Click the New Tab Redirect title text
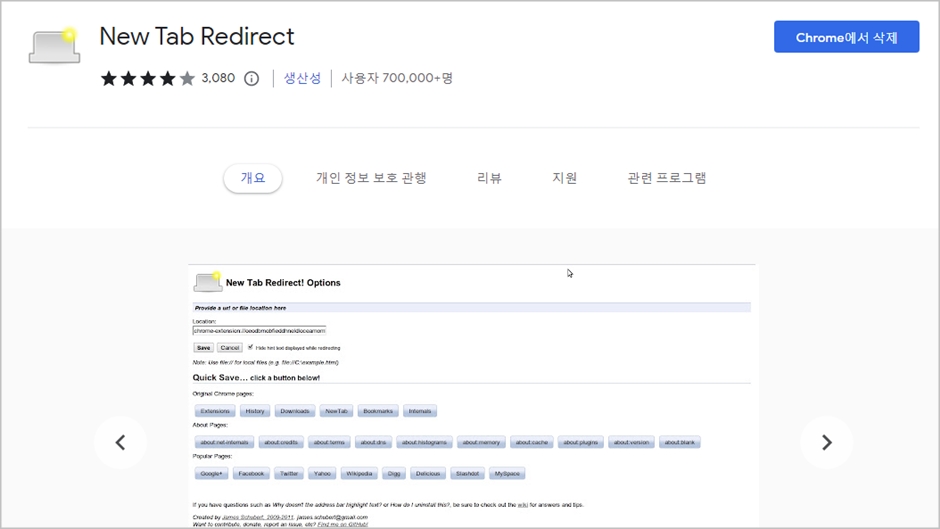Image resolution: width=940 pixels, height=529 pixels. pyautogui.click(x=197, y=37)
